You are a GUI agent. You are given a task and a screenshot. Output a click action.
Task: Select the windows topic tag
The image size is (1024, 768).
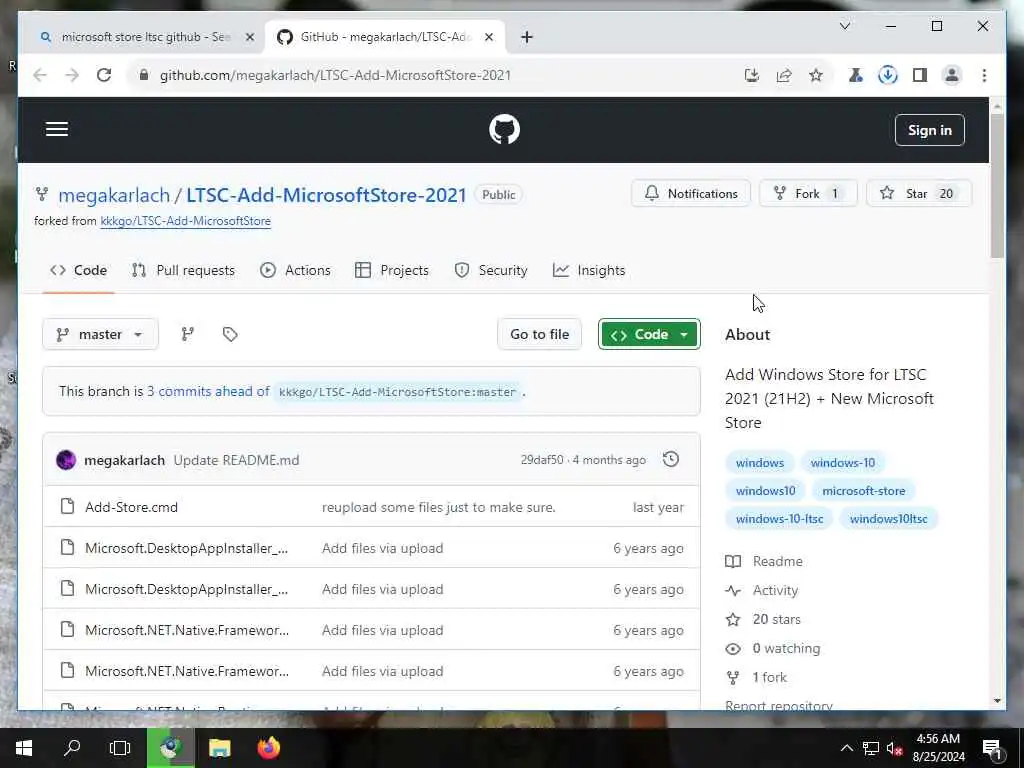pyautogui.click(x=760, y=462)
